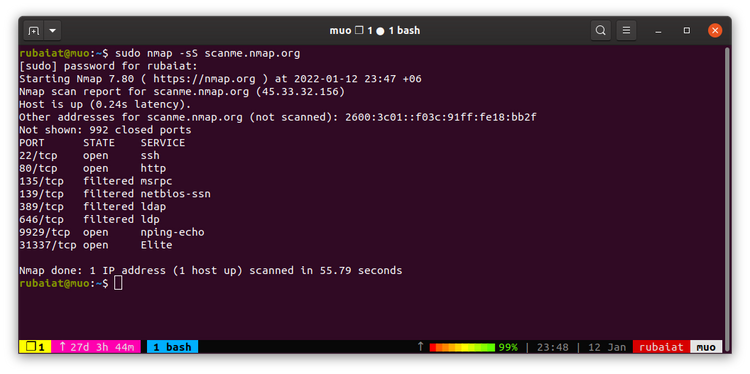Select the '1 bash' window tab in the status bar
Viewport: 750px width, 374px height.
pos(172,347)
